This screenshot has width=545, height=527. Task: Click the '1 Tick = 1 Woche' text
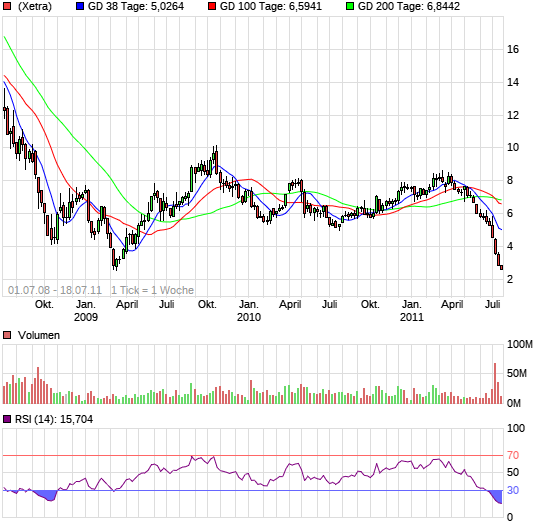click(153, 290)
